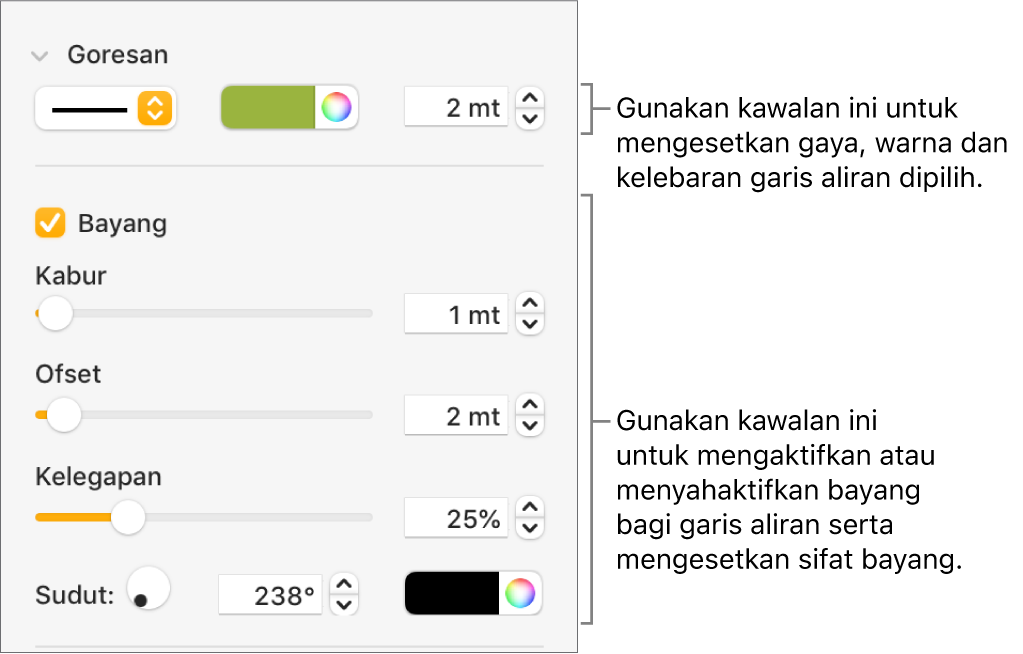Click the Sudut field showing 238°
The image size is (1023, 654).
coord(271,595)
